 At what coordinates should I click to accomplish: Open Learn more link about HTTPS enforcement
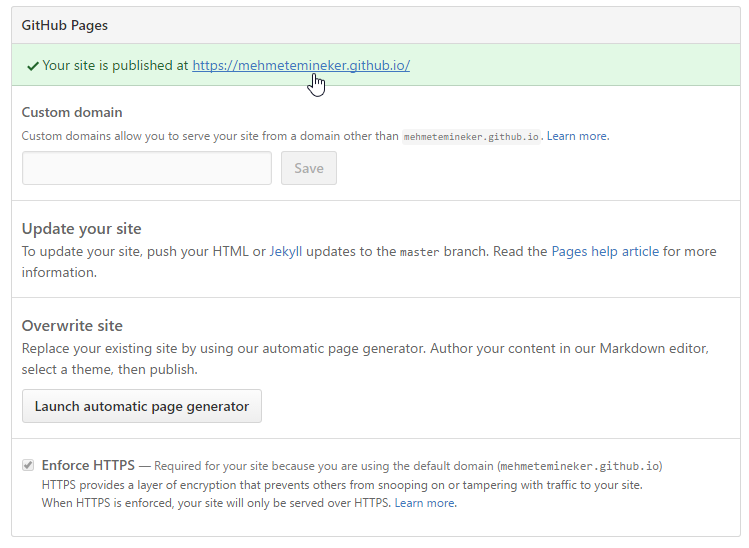pos(425,503)
